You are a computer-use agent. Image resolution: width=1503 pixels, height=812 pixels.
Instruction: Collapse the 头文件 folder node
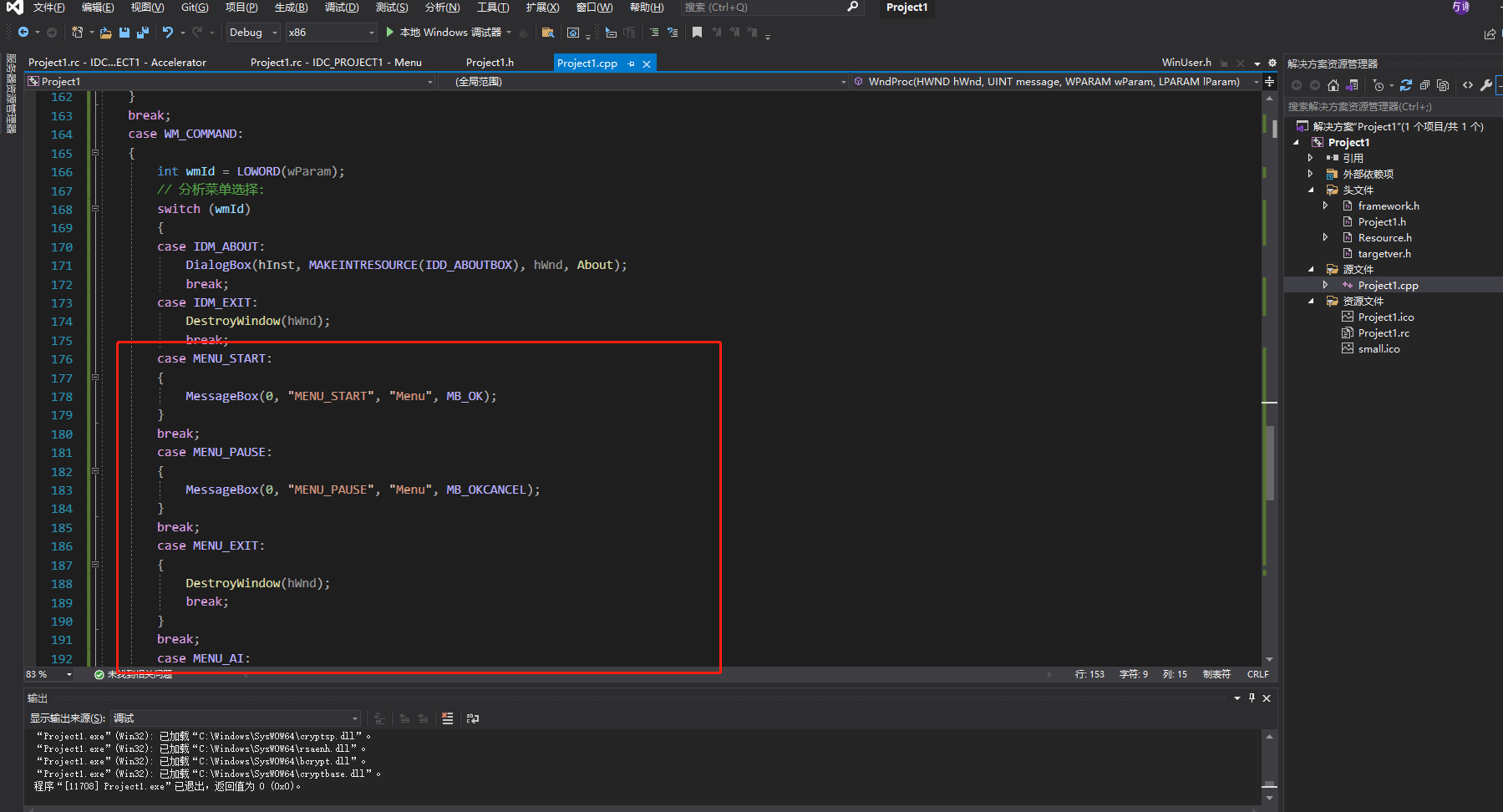pyautogui.click(x=1310, y=190)
